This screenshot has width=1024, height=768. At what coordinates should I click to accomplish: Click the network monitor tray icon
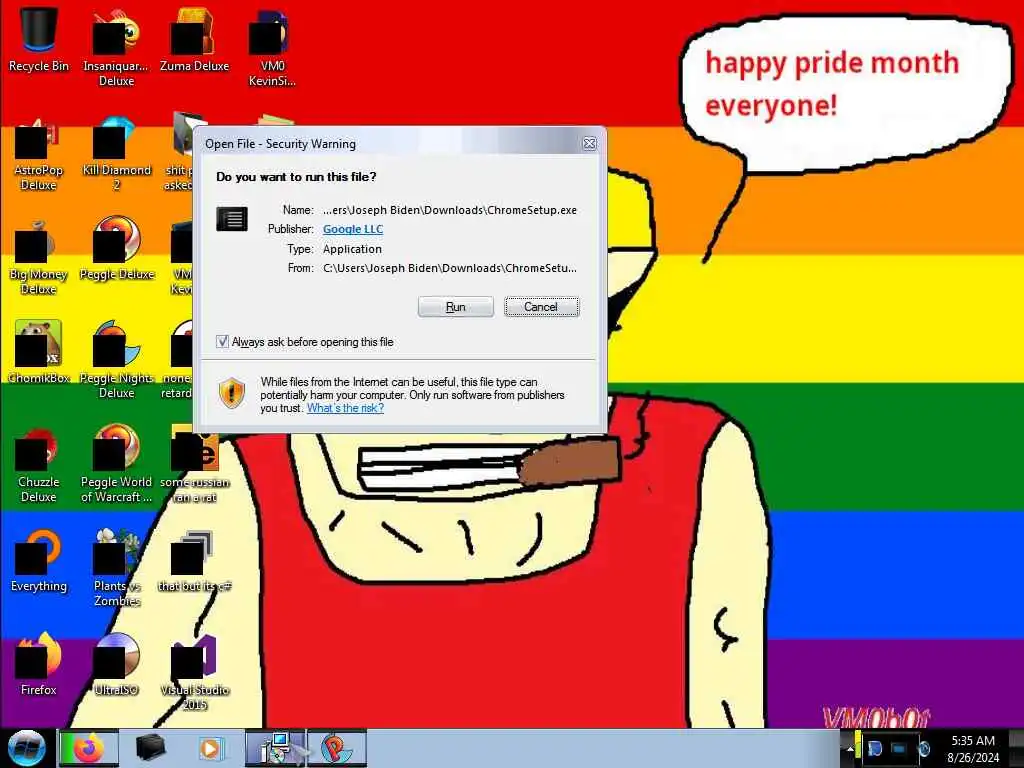pyautogui.click(x=899, y=748)
